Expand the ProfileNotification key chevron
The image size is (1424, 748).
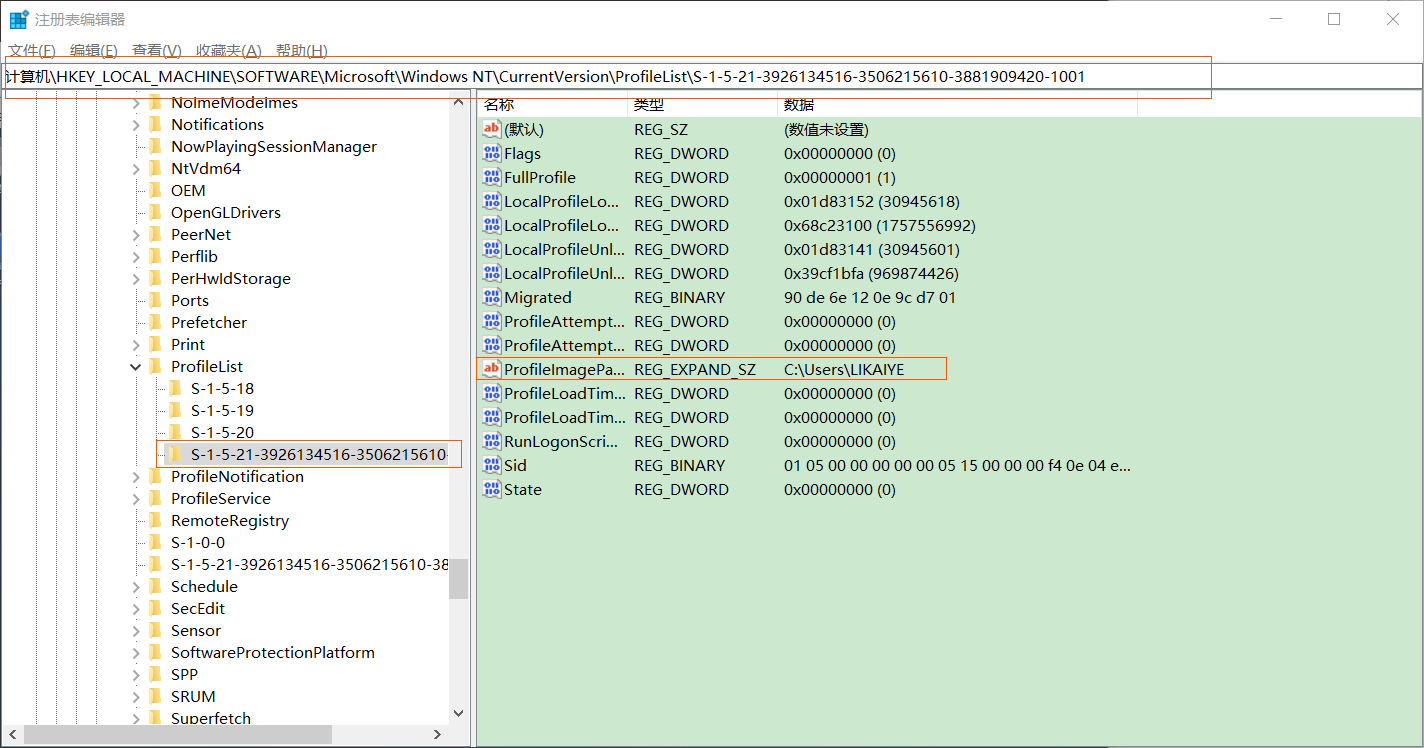click(136, 476)
